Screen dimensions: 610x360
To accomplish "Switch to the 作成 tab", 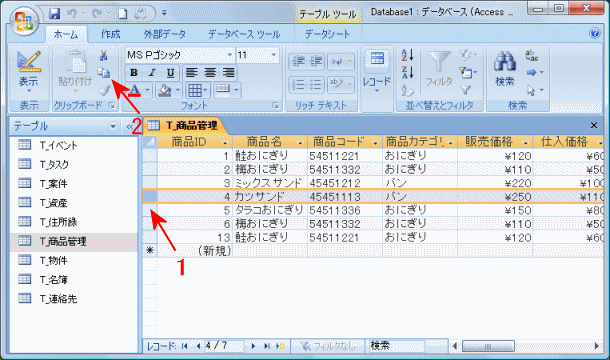I will [111, 34].
